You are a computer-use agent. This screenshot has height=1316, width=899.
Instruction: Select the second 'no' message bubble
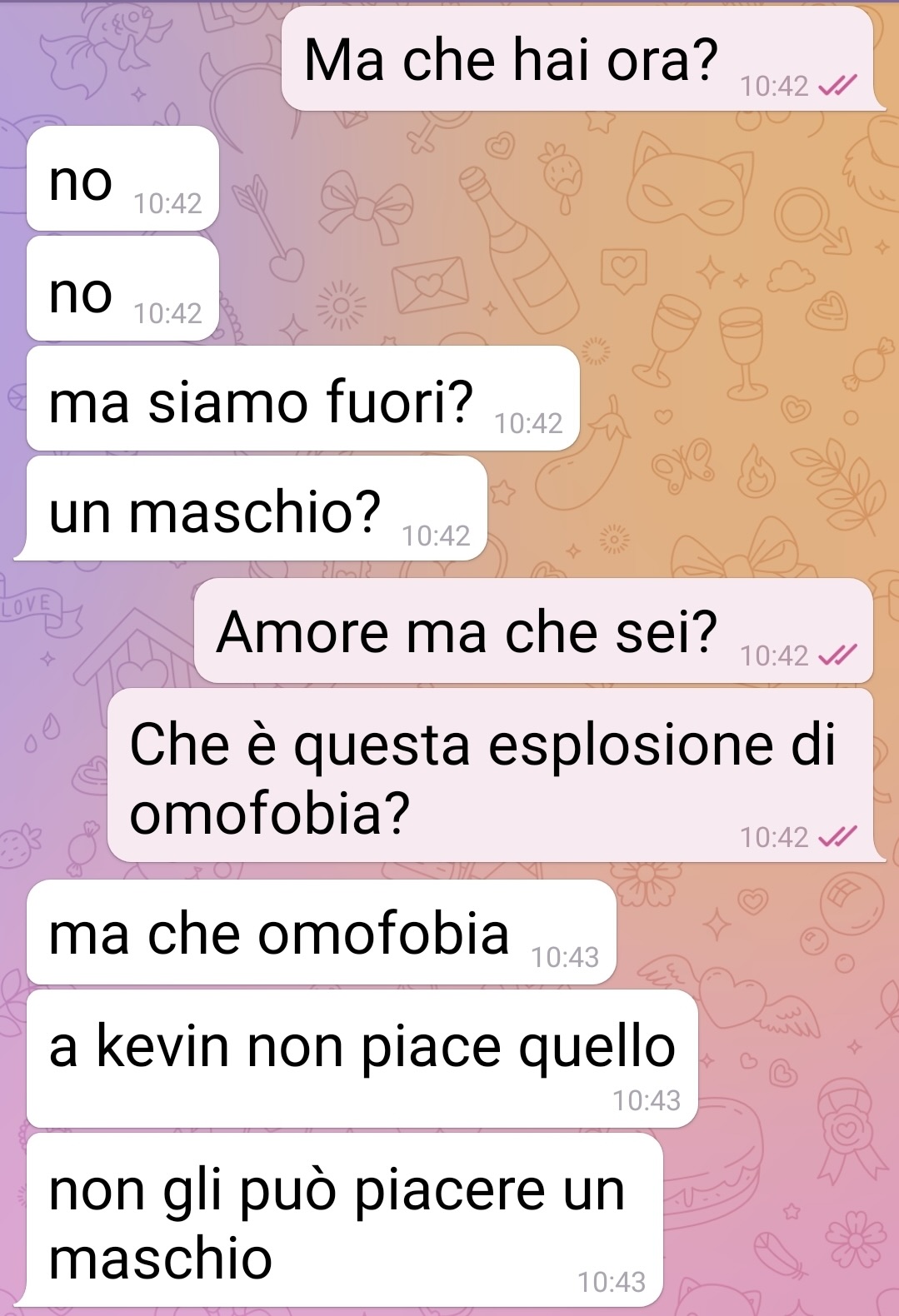point(122,288)
